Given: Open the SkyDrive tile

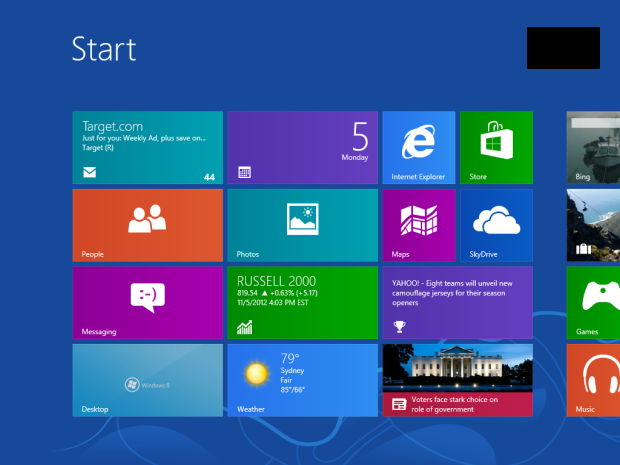Looking at the screenshot, I should click(496, 225).
